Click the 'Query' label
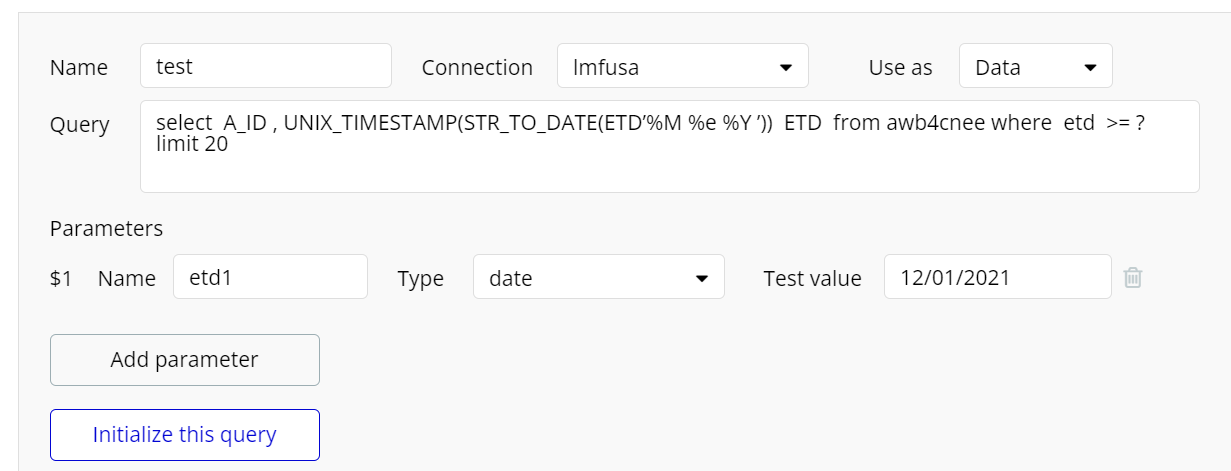The image size is (1231, 471). pos(80,125)
